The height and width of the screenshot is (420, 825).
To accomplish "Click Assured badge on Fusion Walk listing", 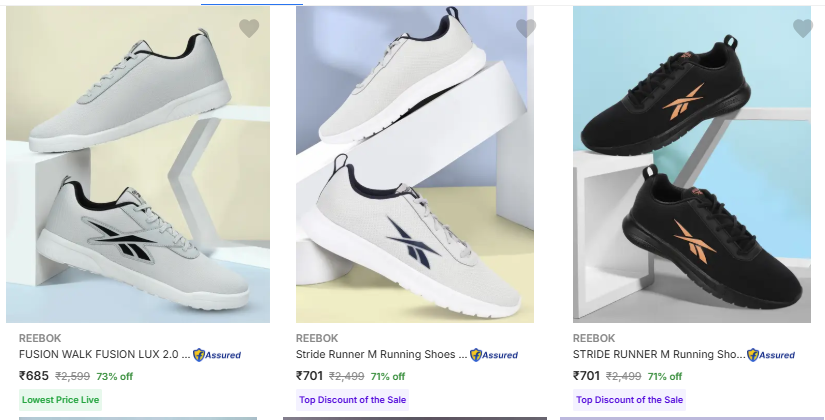I will (x=217, y=355).
